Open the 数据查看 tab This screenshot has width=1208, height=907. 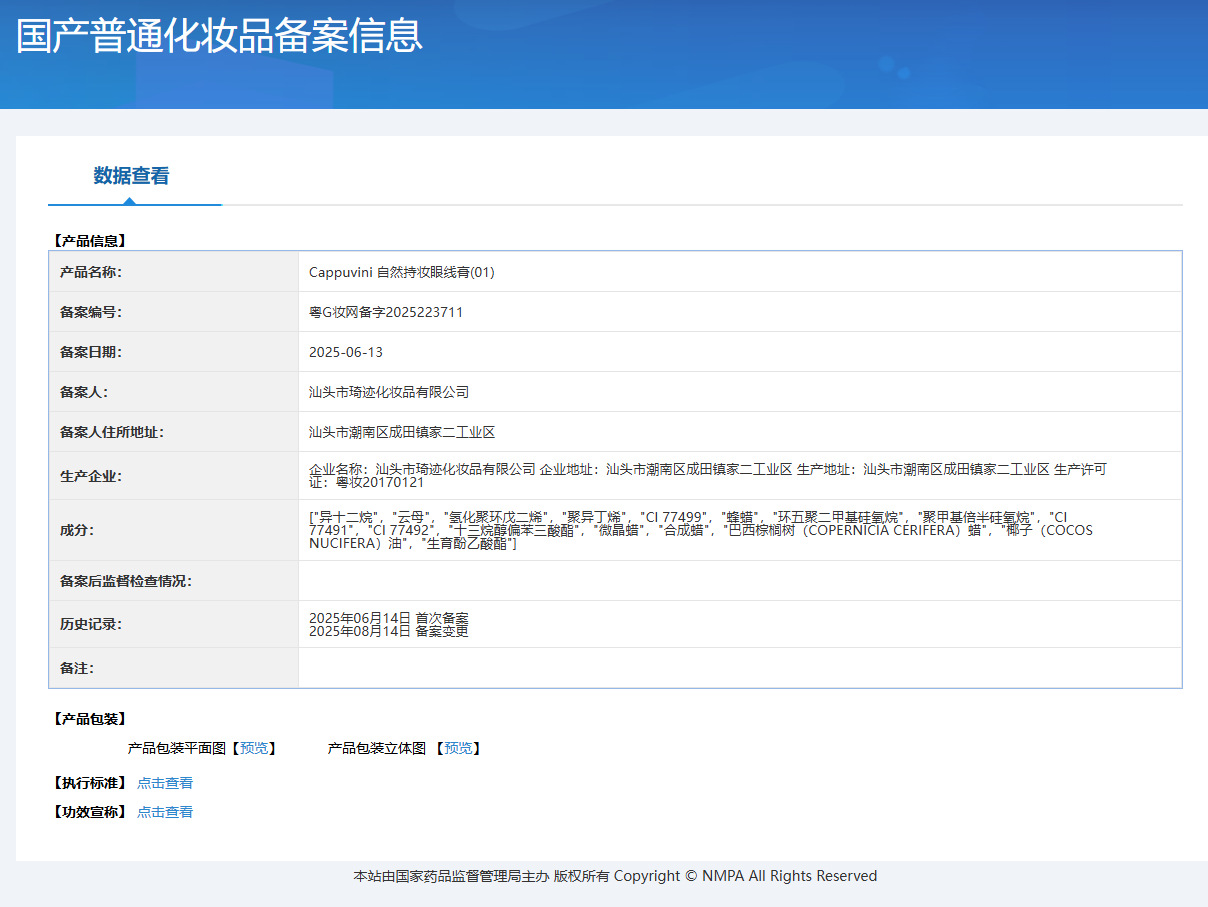[132, 176]
